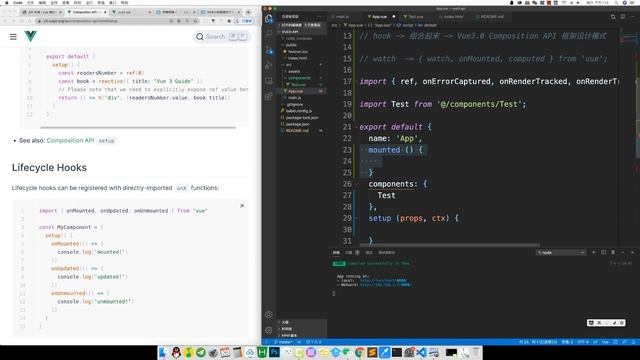Split the terminal panel
Viewport: 640px width, 360px height.
(x=603, y=253)
